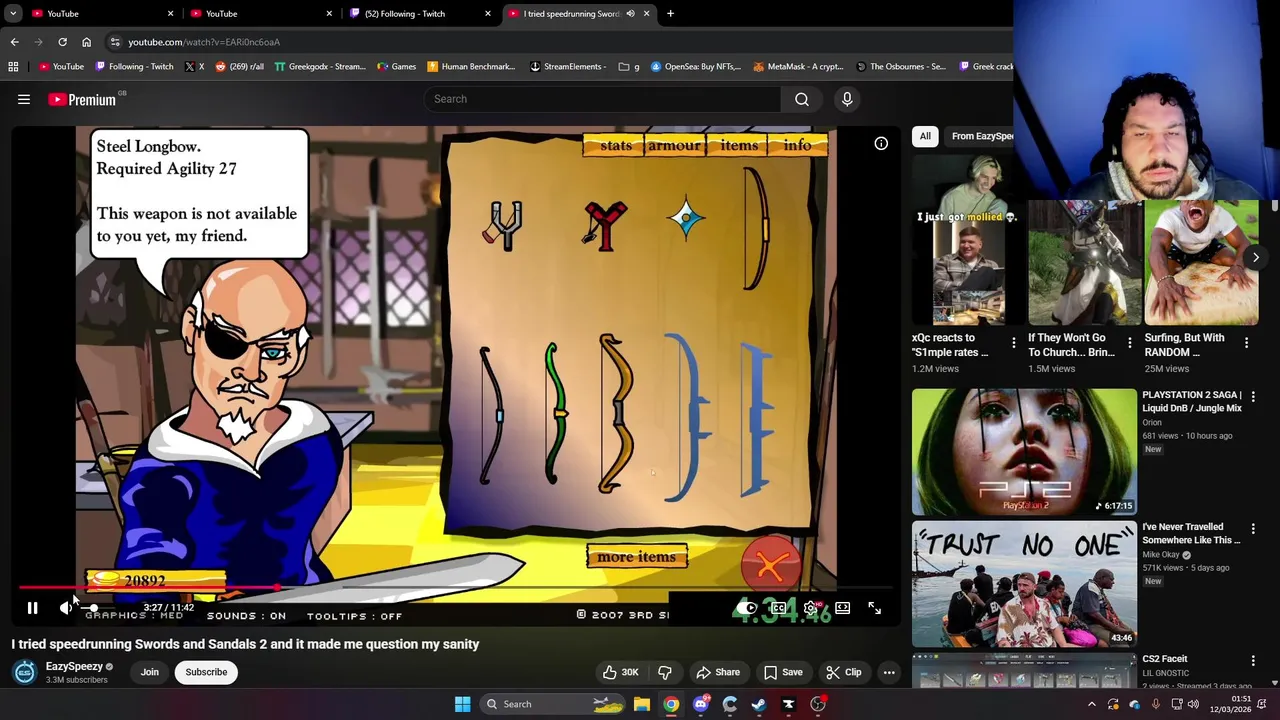
Task: Open the EazySpeezy channel avatar
Action: [25, 672]
